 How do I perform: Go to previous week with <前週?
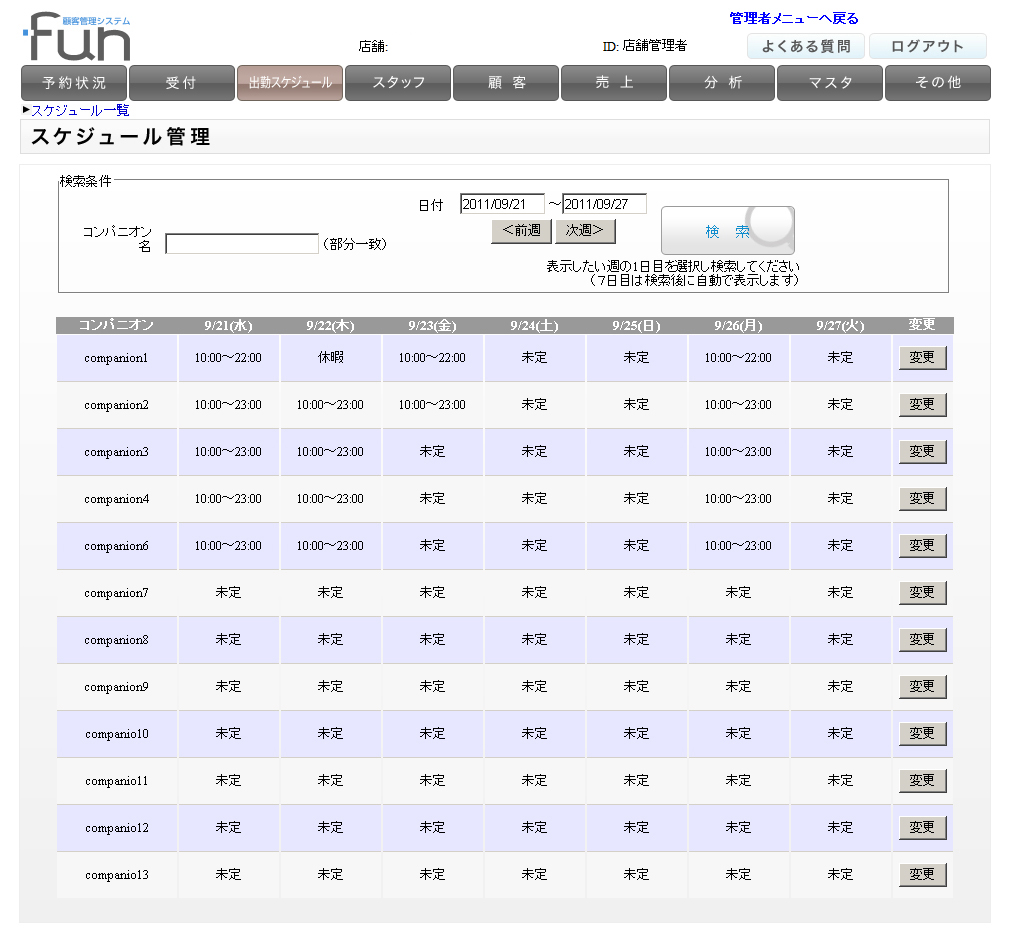tap(521, 231)
